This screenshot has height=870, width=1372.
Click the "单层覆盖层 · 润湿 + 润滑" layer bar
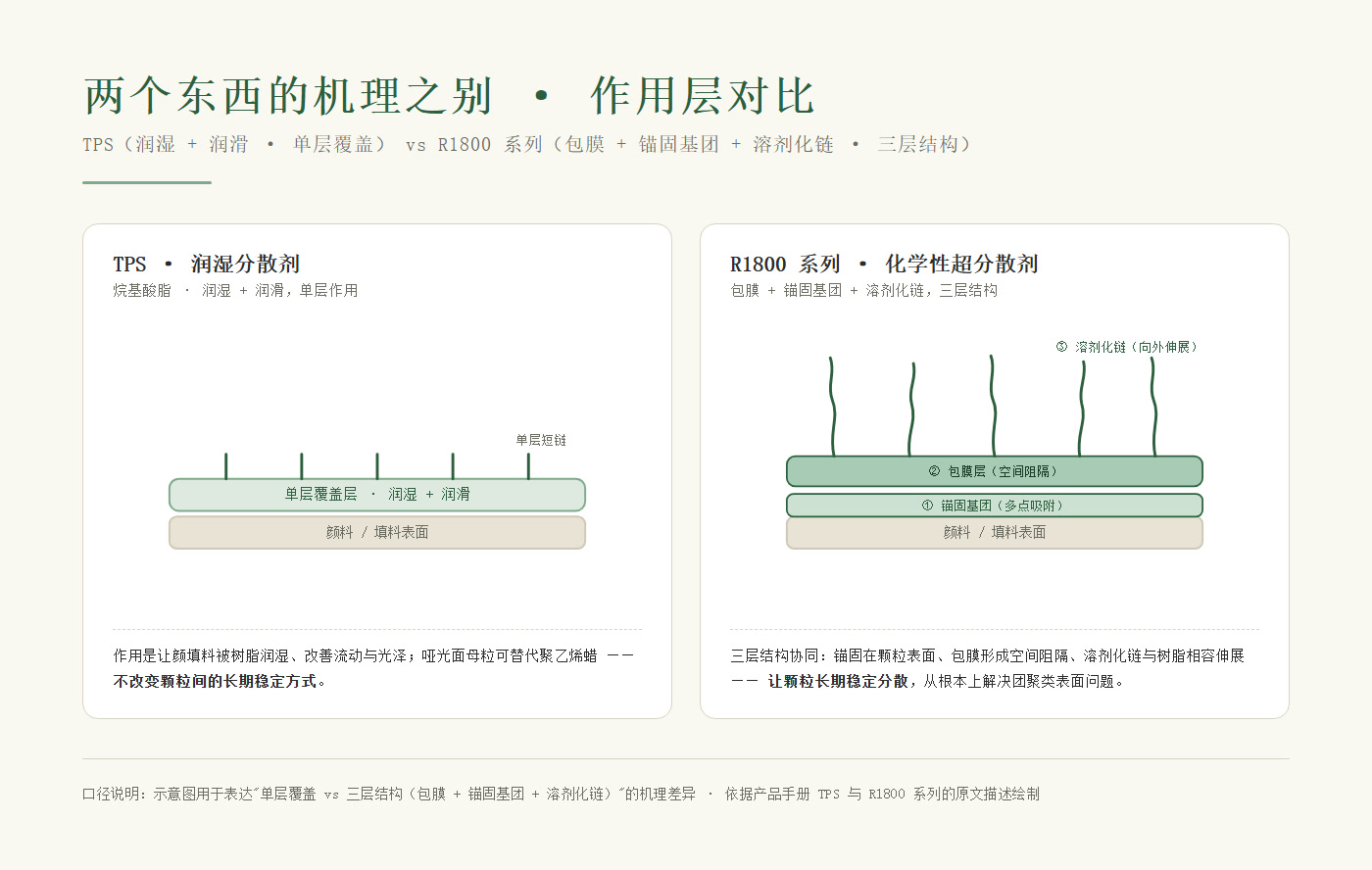click(377, 495)
